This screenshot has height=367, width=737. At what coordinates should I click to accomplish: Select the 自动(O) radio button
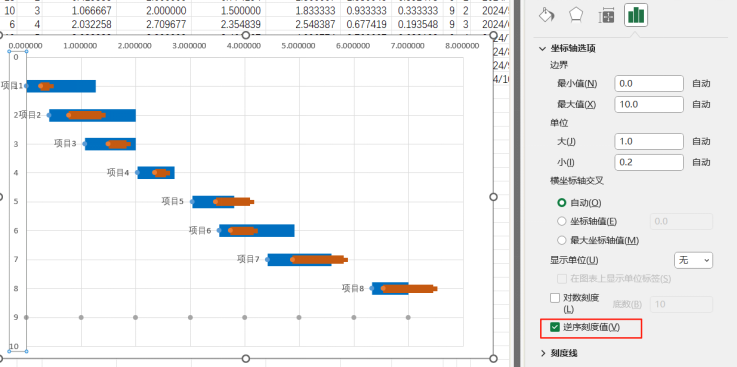click(x=562, y=203)
